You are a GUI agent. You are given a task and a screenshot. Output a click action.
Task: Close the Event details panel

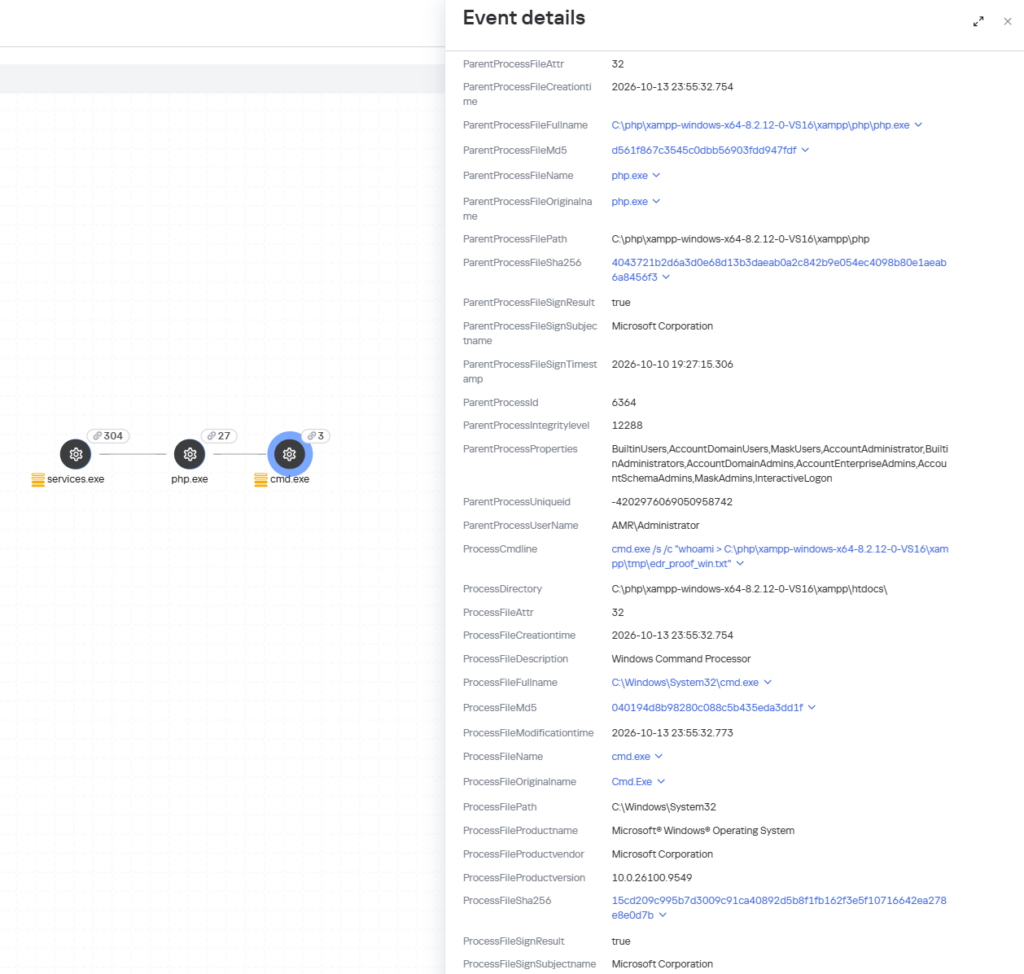1008,22
